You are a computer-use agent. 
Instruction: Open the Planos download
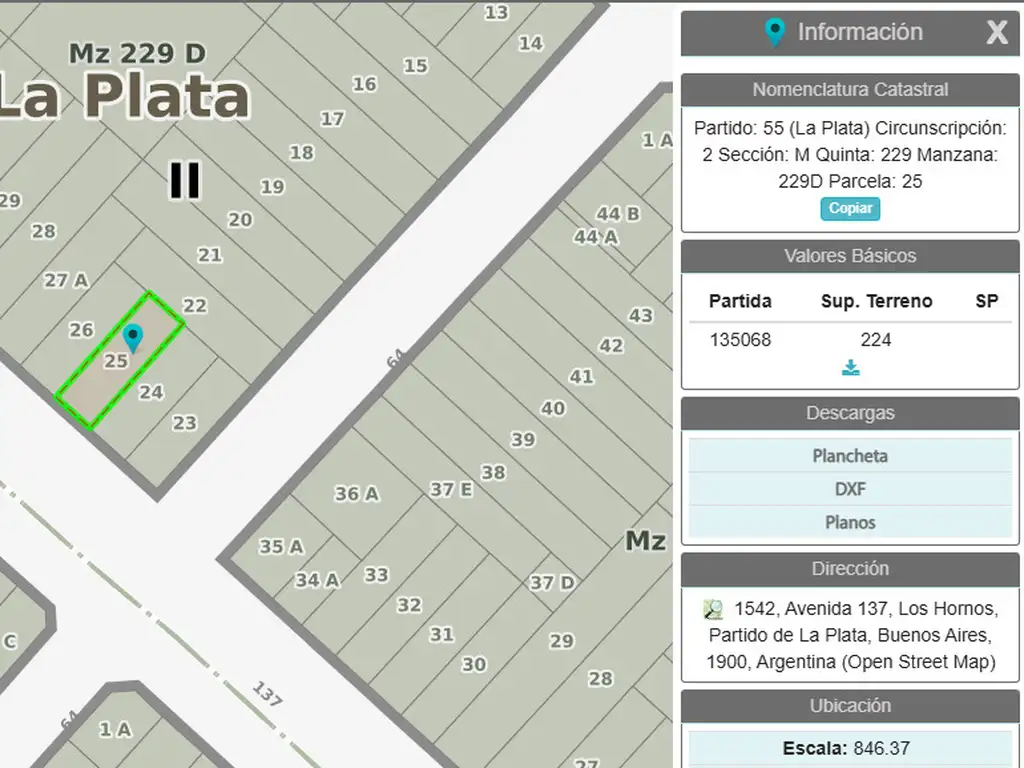850,522
